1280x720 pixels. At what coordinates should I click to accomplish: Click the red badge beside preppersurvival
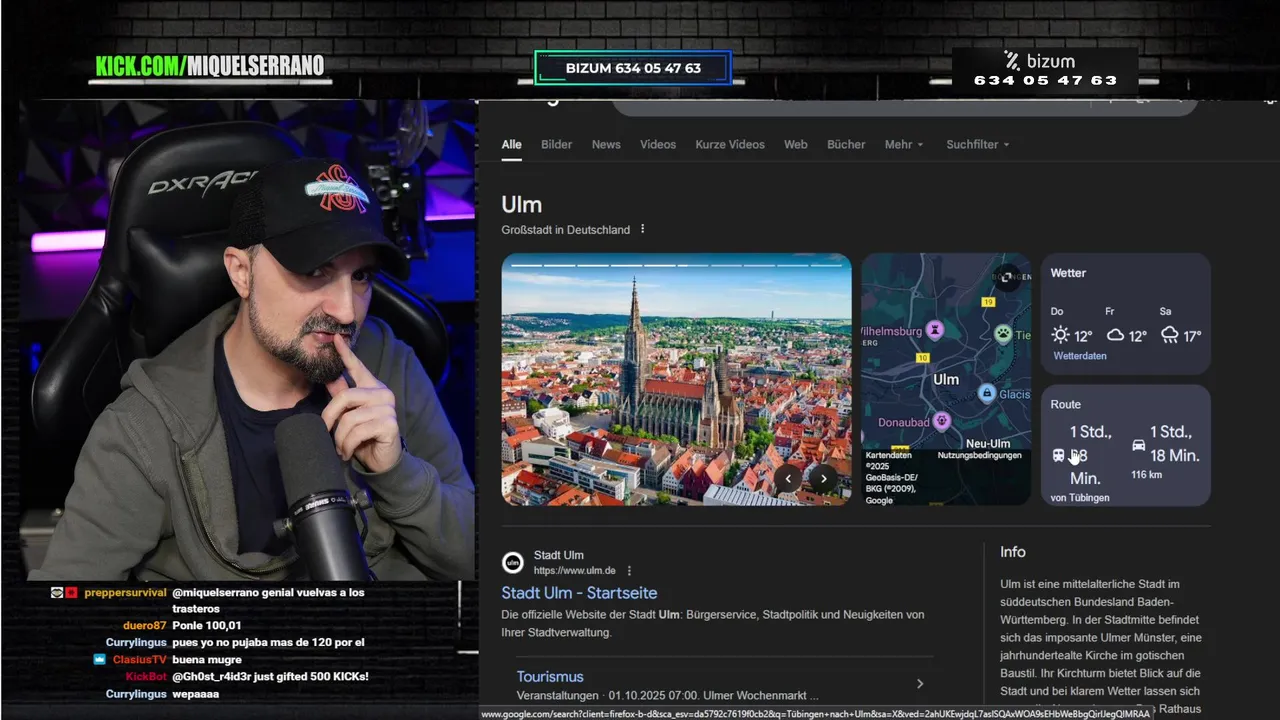point(72,592)
